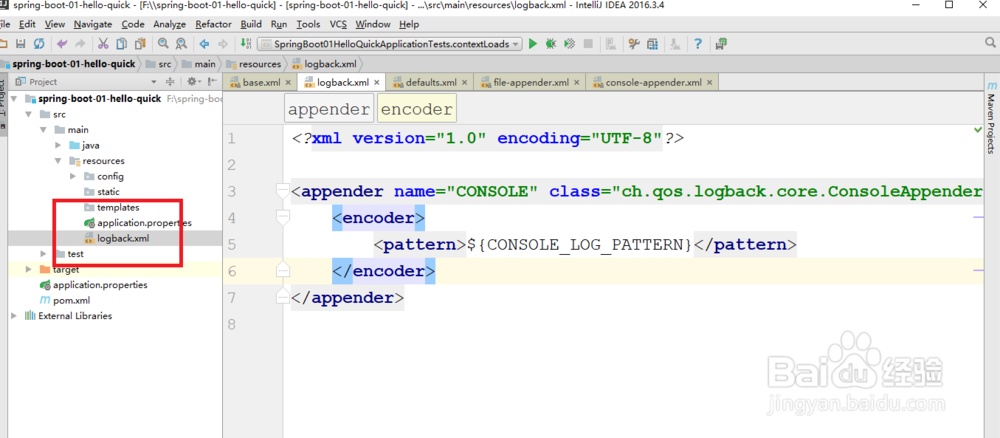This screenshot has height=438, width=1000.
Task: Open the Project Structure icon
Action: [652, 44]
